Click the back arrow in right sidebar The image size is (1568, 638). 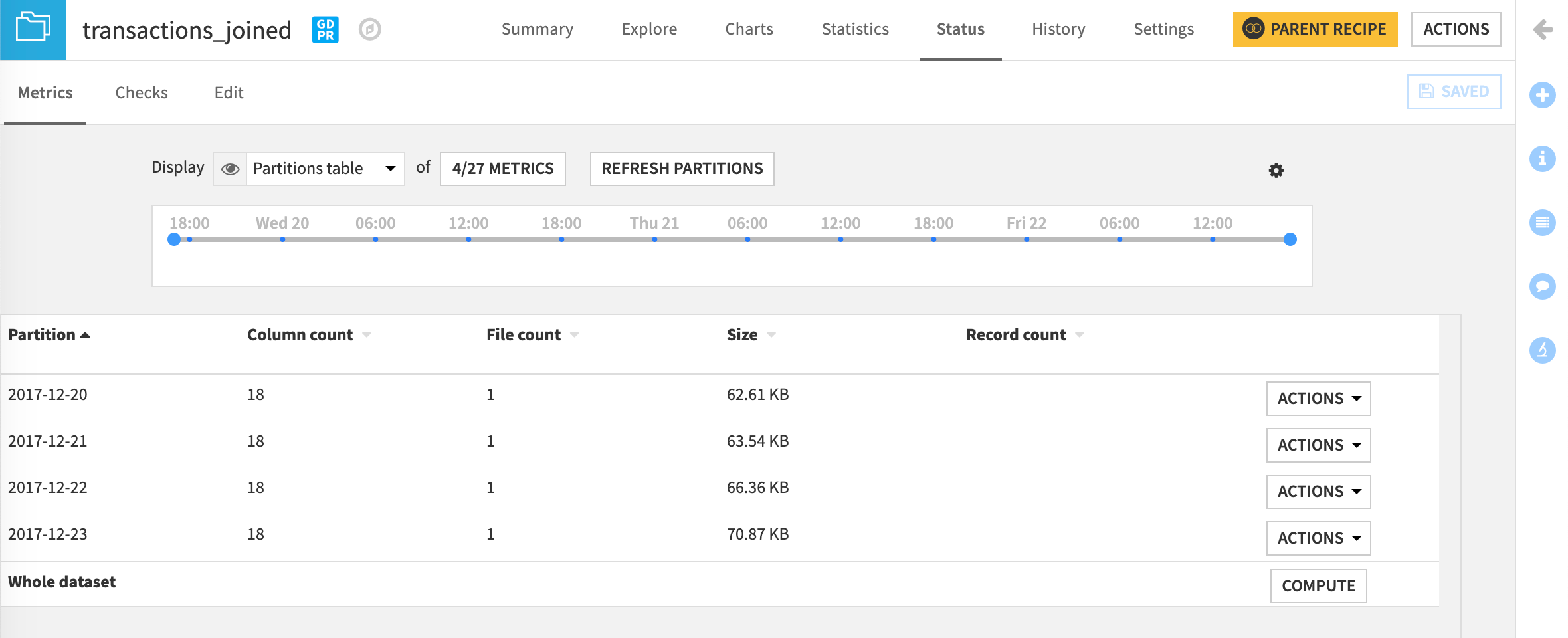1543,29
